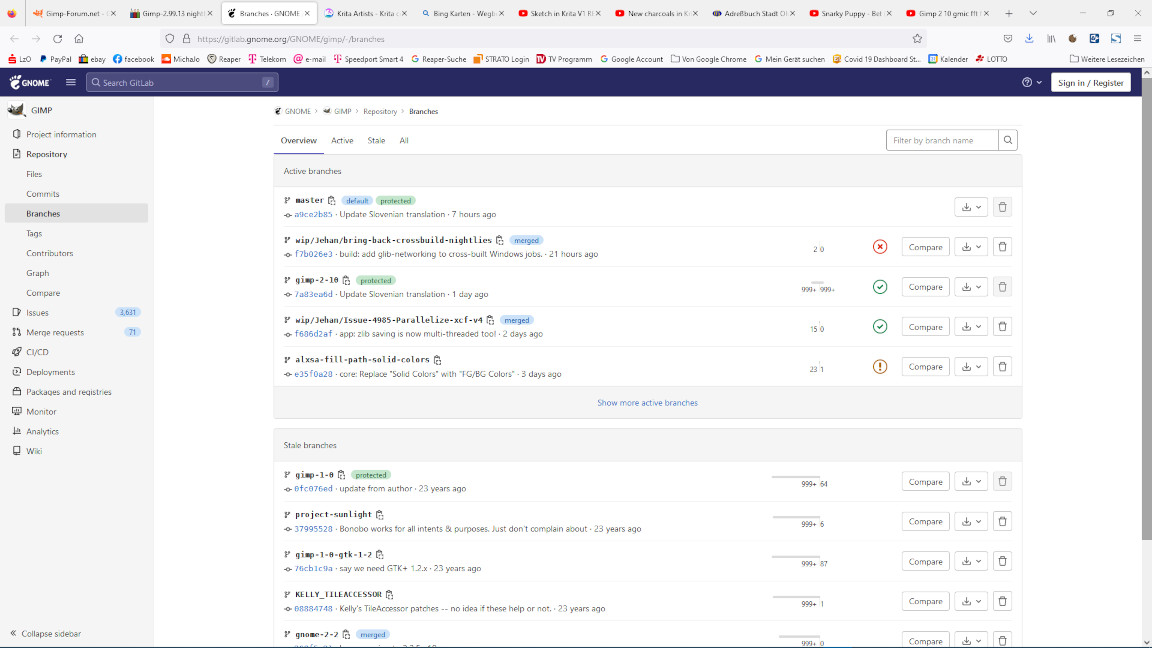Image resolution: width=1152 pixels, height=648 pixels.
Task: Expand download options for project-sunlight branch
Action: (x=971, y=522)
